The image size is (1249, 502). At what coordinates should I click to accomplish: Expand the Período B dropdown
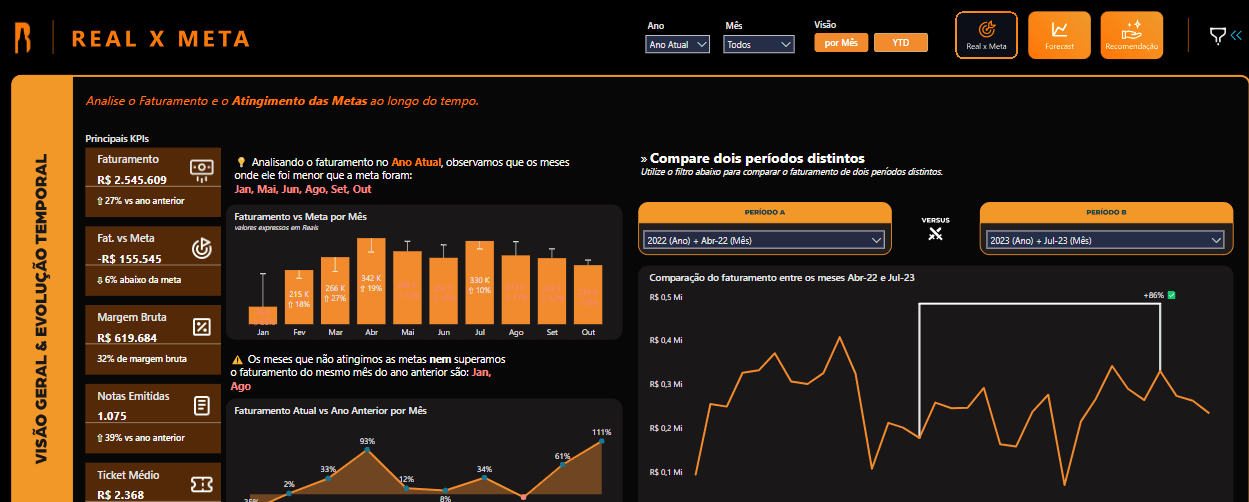(x=1105, y=240)
